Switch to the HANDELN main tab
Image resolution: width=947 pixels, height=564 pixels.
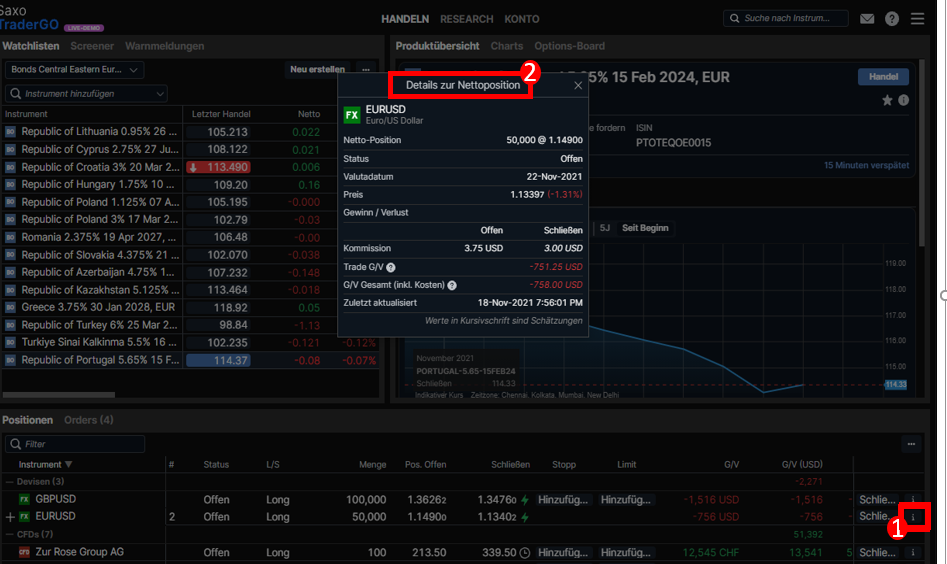point(405,19)
